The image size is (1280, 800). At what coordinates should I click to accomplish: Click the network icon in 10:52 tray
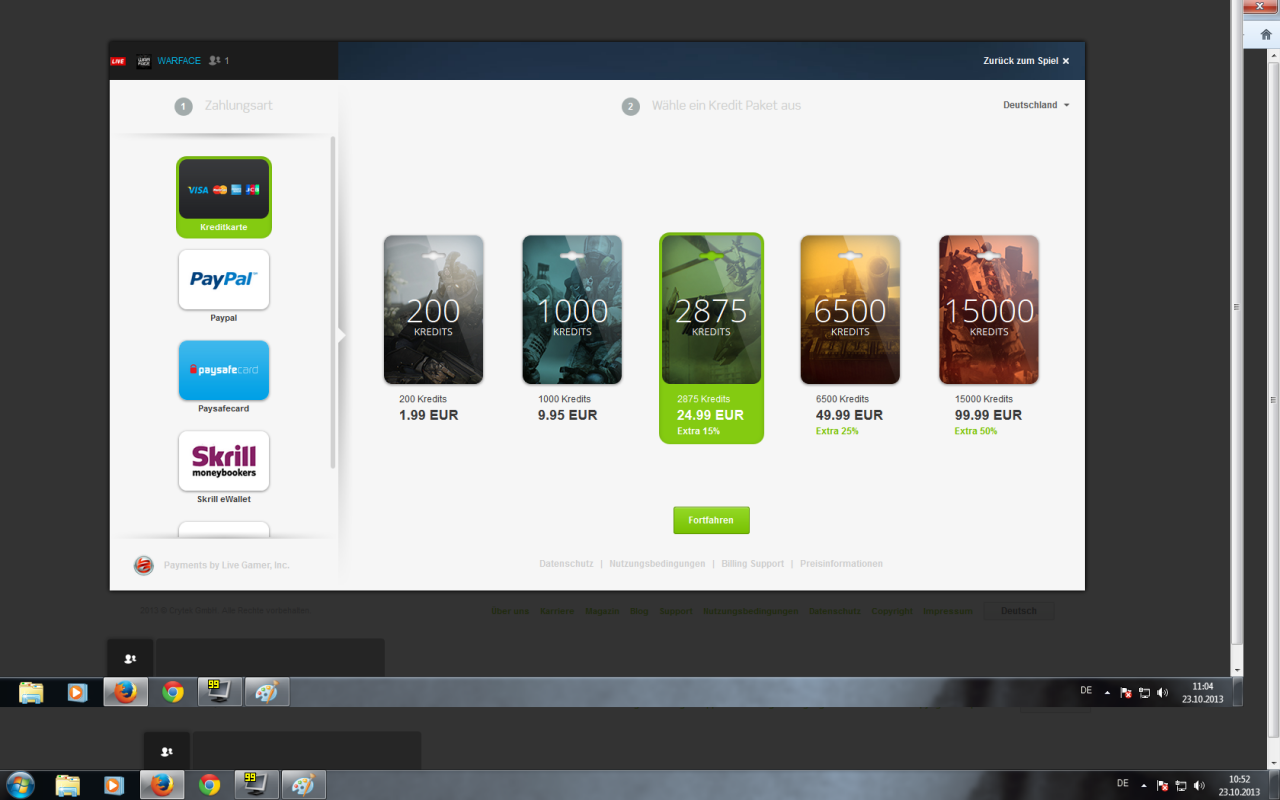pyautogui.click(x=1180, y=785)
